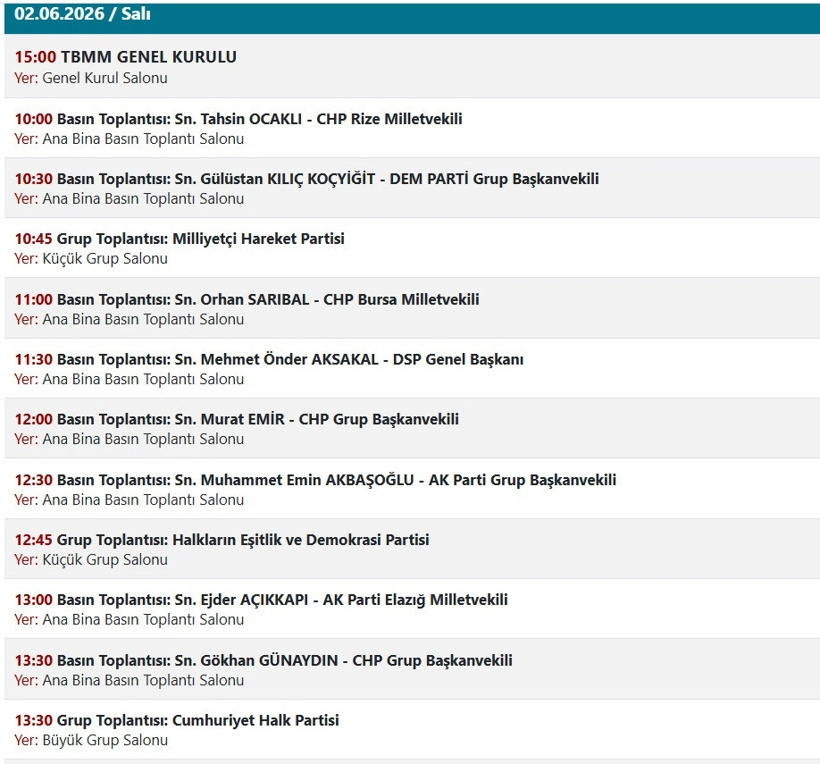
Task: Click the venue line under the 10:00 Tahsin OCAKLI entry
Action: 129,139
